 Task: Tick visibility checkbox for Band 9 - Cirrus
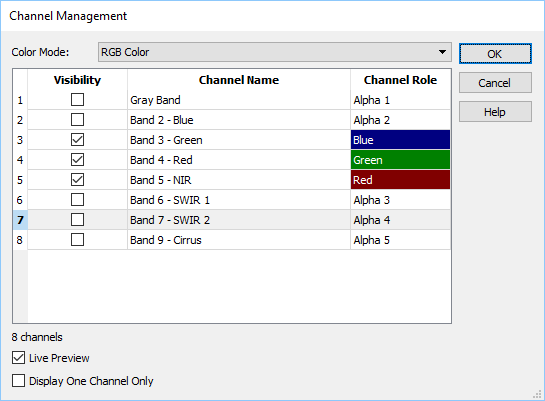pos(77,240)
